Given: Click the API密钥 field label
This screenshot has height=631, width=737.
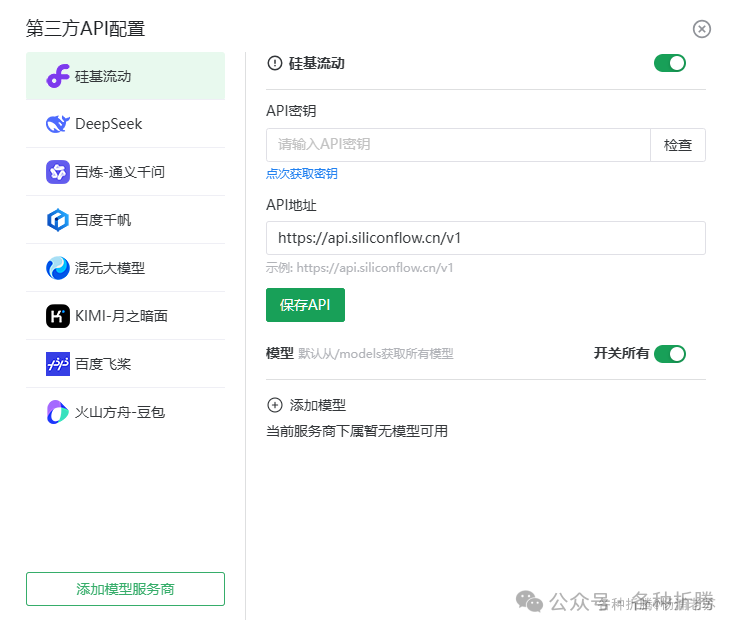Looking at the screenshot, I should pyautogui.click(x=291, y=111).
